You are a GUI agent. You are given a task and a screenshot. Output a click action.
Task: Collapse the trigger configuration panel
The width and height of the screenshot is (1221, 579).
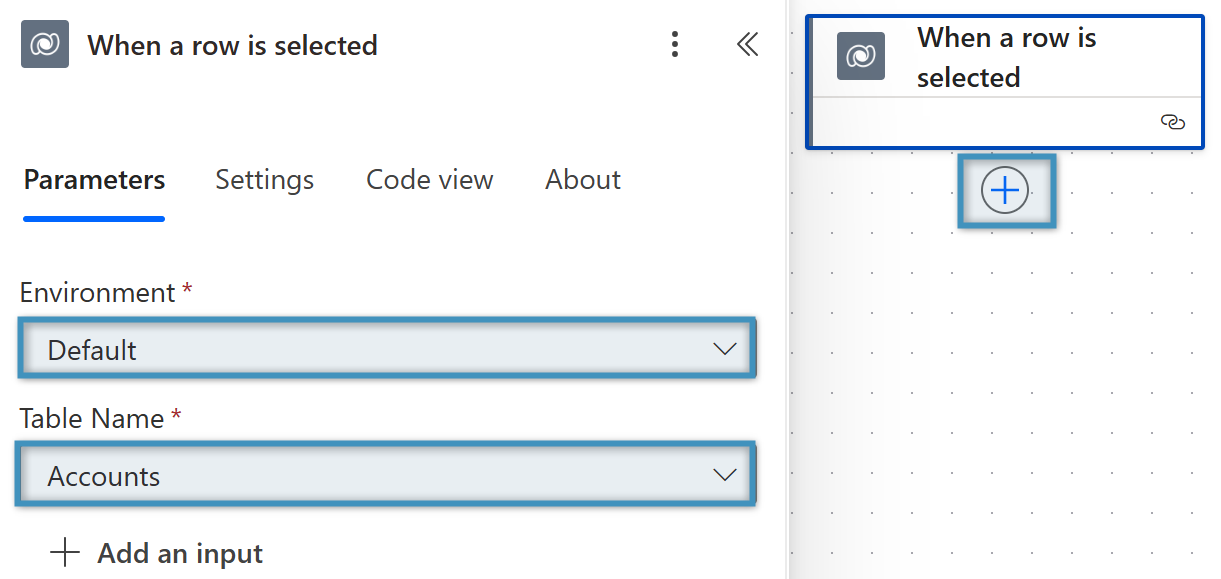(x=747, y=44)
